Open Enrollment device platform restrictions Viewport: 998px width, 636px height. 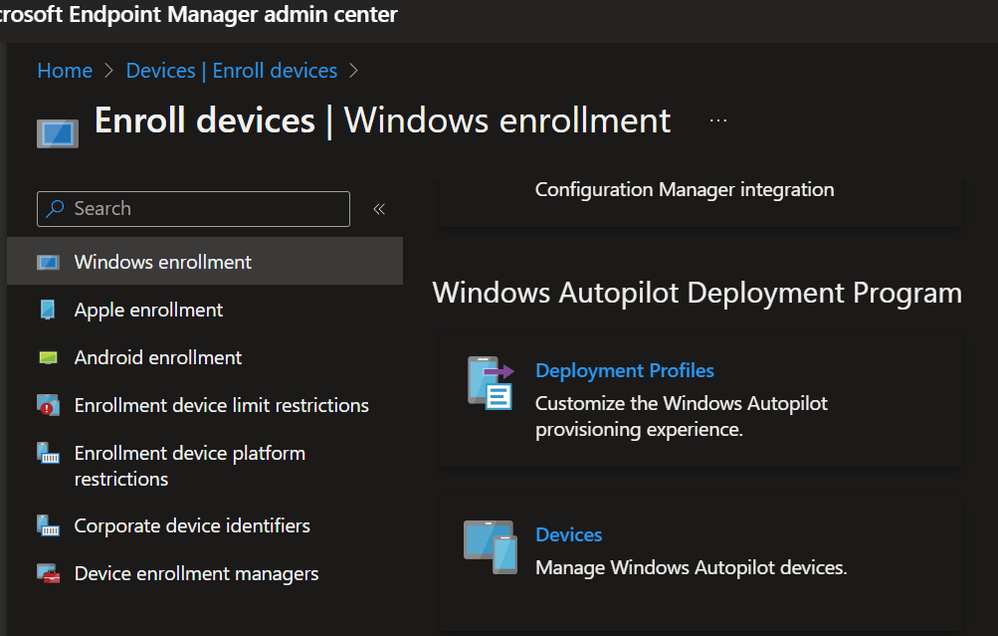click(205, 466)
